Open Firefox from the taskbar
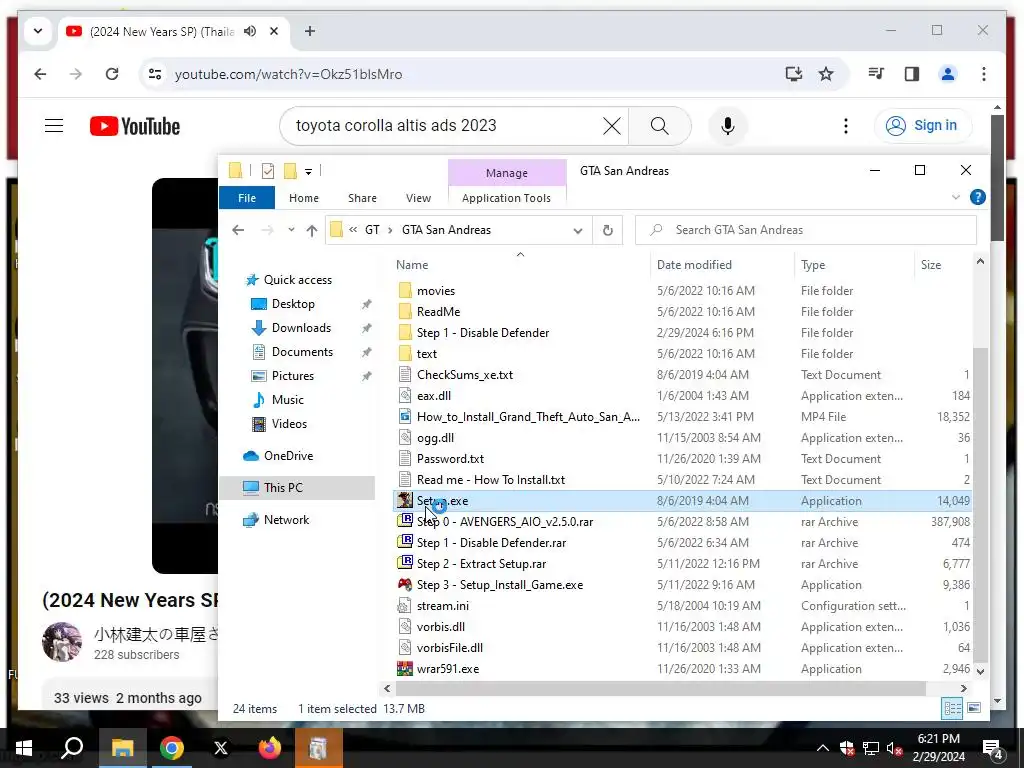 pos(270,748)
